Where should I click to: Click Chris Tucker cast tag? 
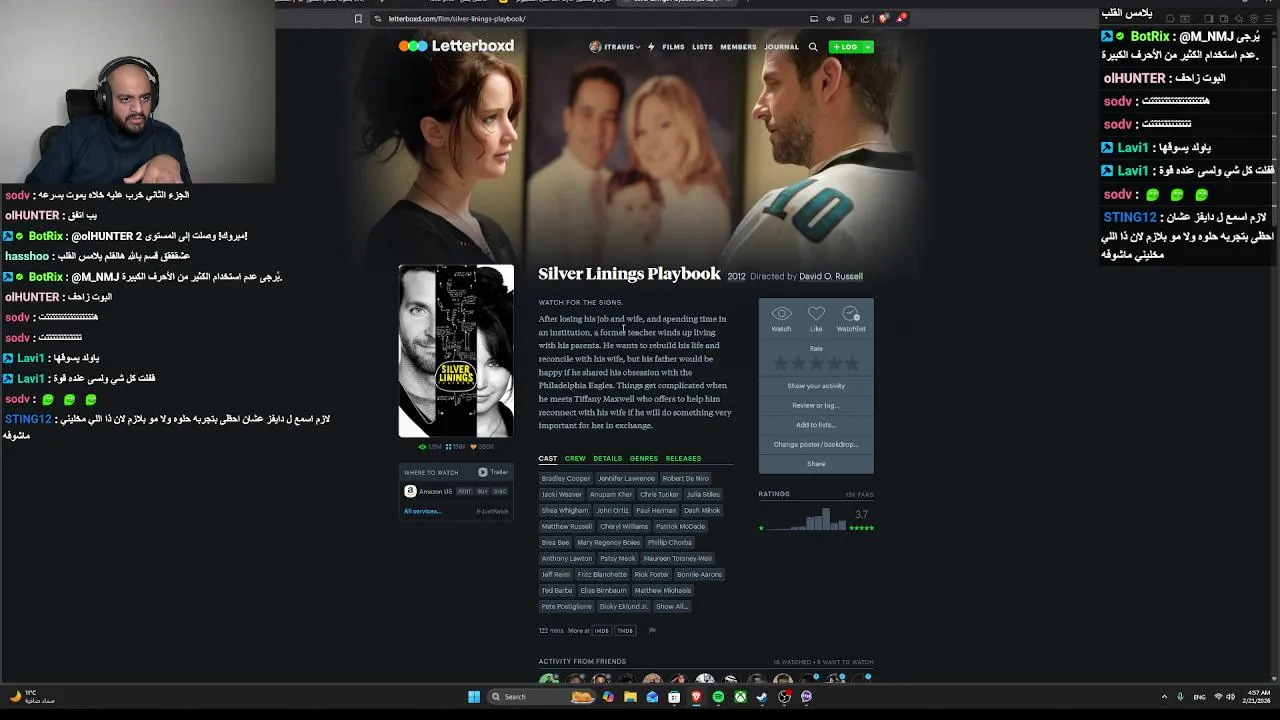[659, 494]
